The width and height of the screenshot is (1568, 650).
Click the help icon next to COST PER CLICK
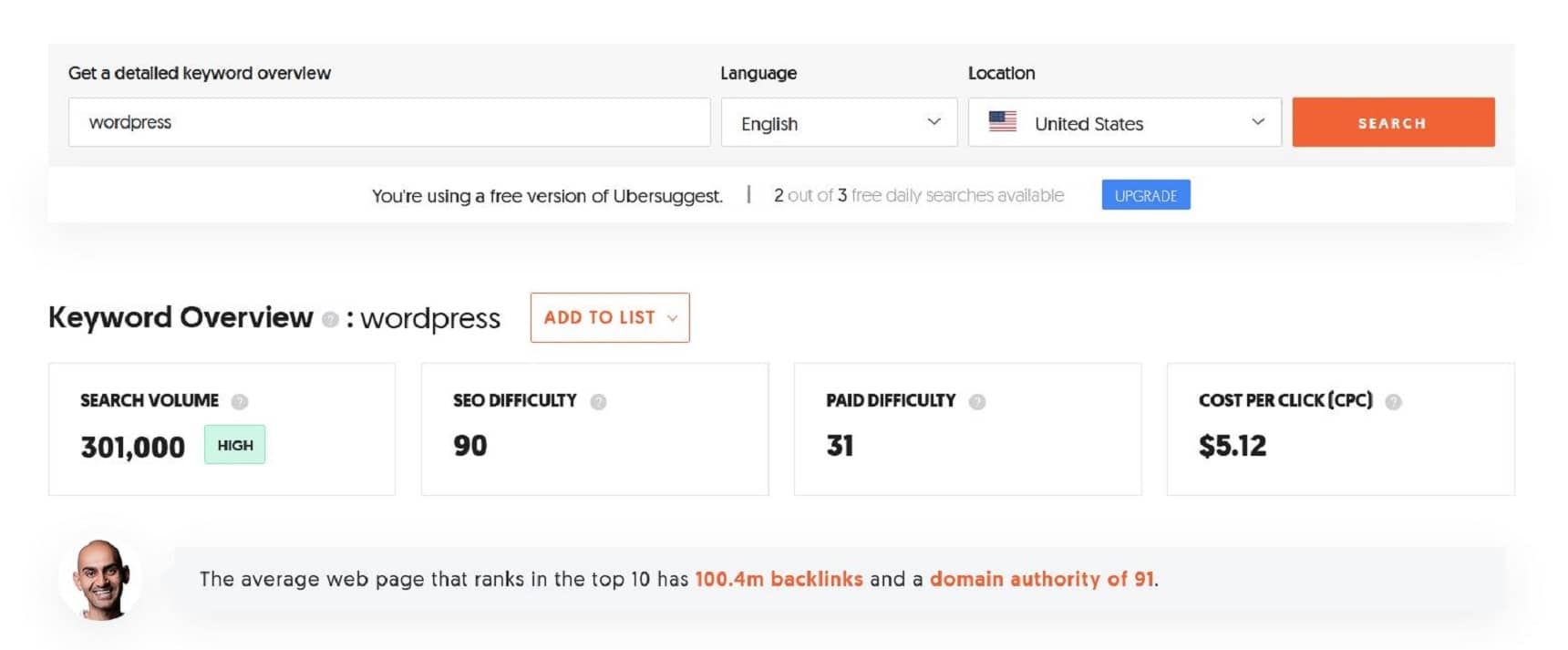pos(1393,401)
